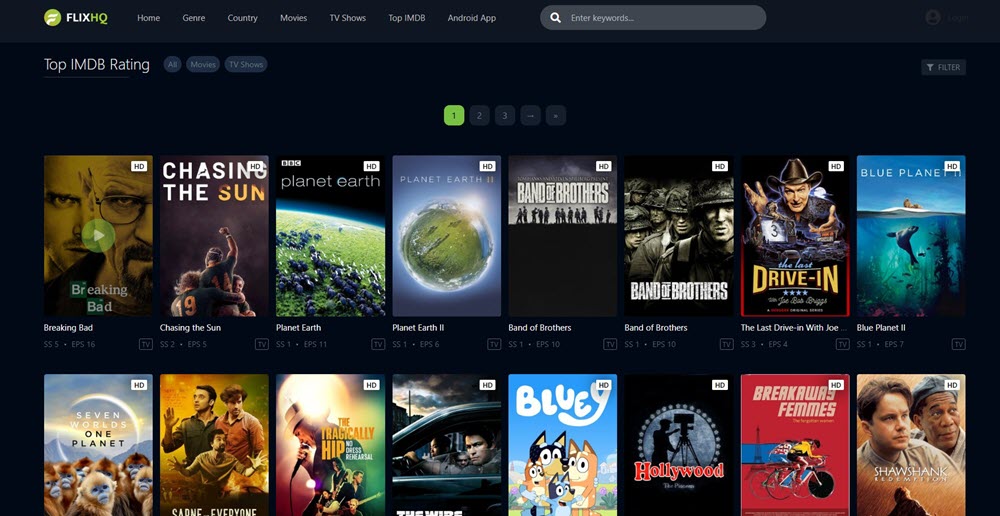Click TV badge under Chasing the Sun
This screenshot has width=1000, height=516.
[x=262, y=344]
